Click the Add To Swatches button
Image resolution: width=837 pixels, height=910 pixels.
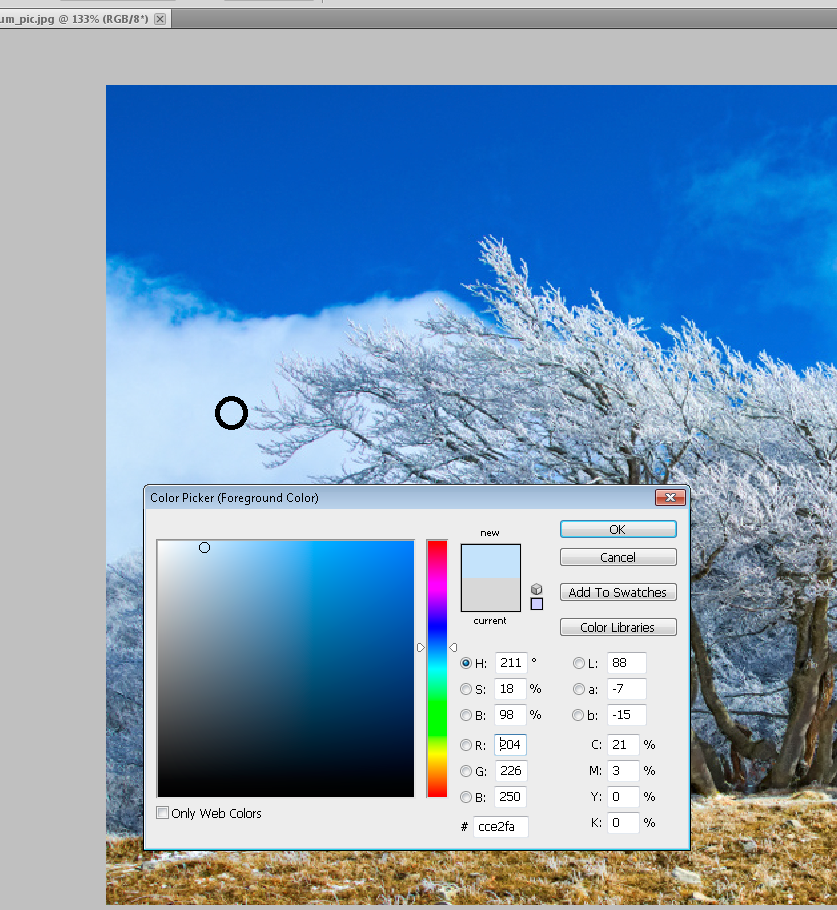(618, 592)
